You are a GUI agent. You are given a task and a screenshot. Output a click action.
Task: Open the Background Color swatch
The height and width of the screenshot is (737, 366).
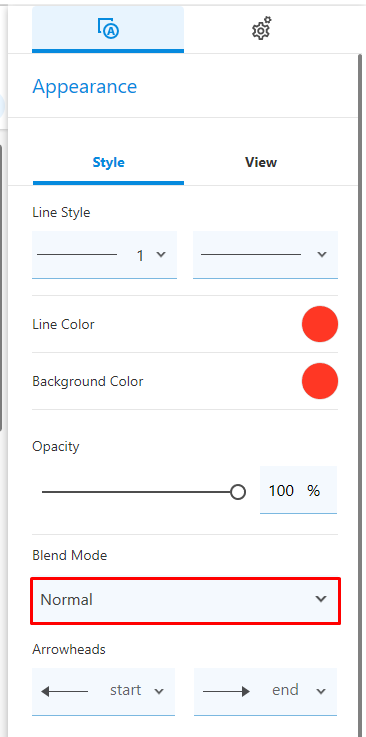319,381
